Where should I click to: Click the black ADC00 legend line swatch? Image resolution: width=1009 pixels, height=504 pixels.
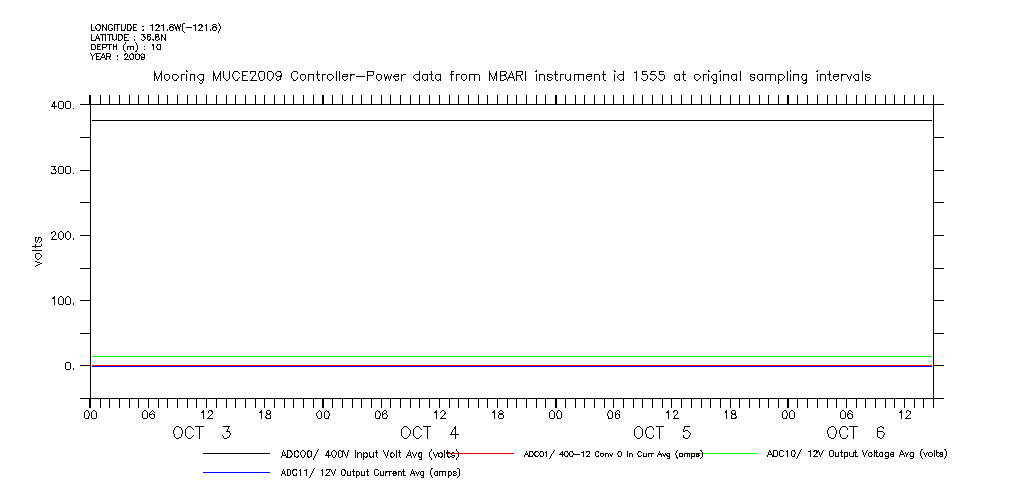click(236, 454)
